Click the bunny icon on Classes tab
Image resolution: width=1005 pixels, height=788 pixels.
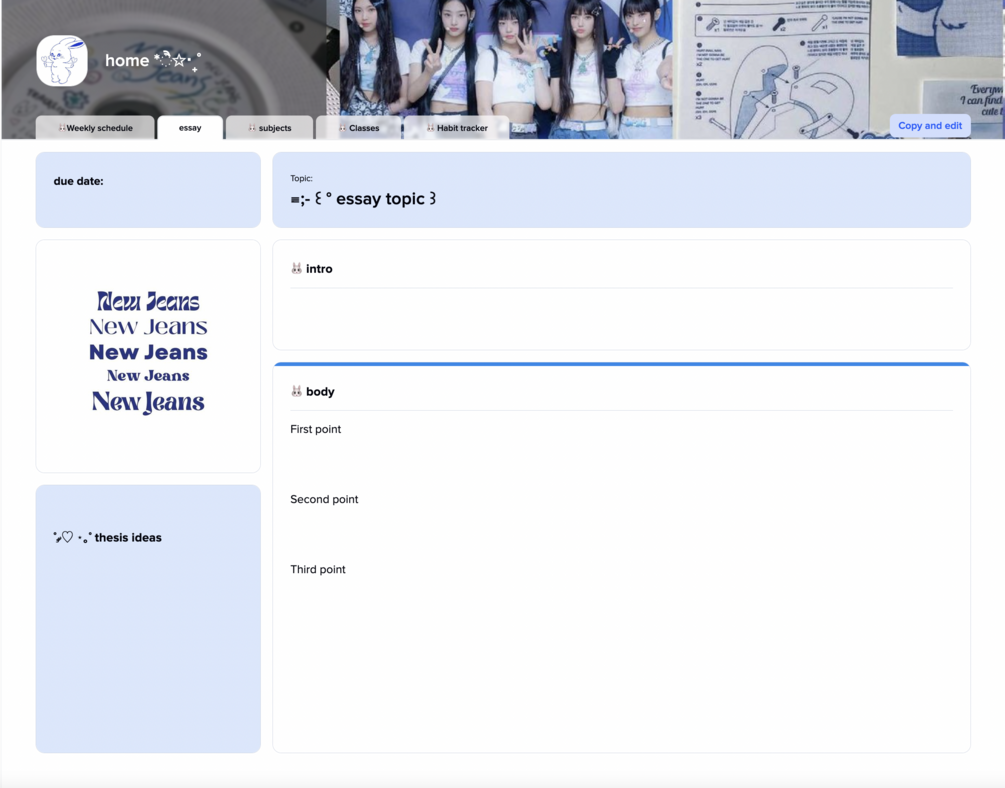click(x=342, y=128)
